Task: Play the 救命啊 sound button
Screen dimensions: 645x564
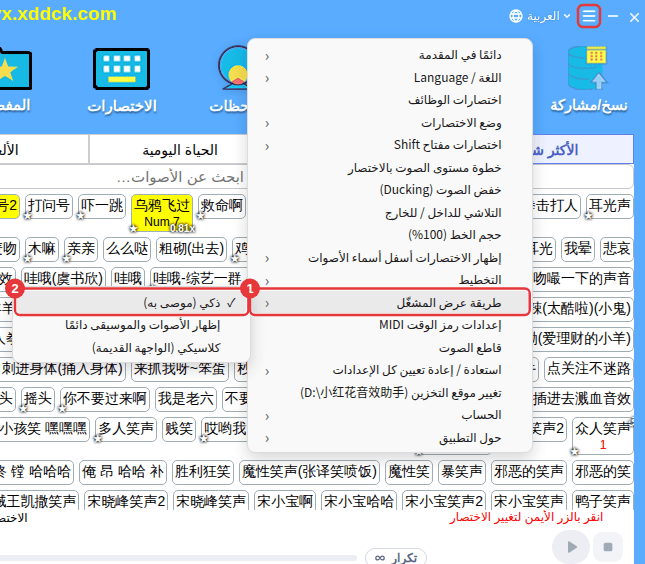Action: pyautogui.click(x=222, y=206)
